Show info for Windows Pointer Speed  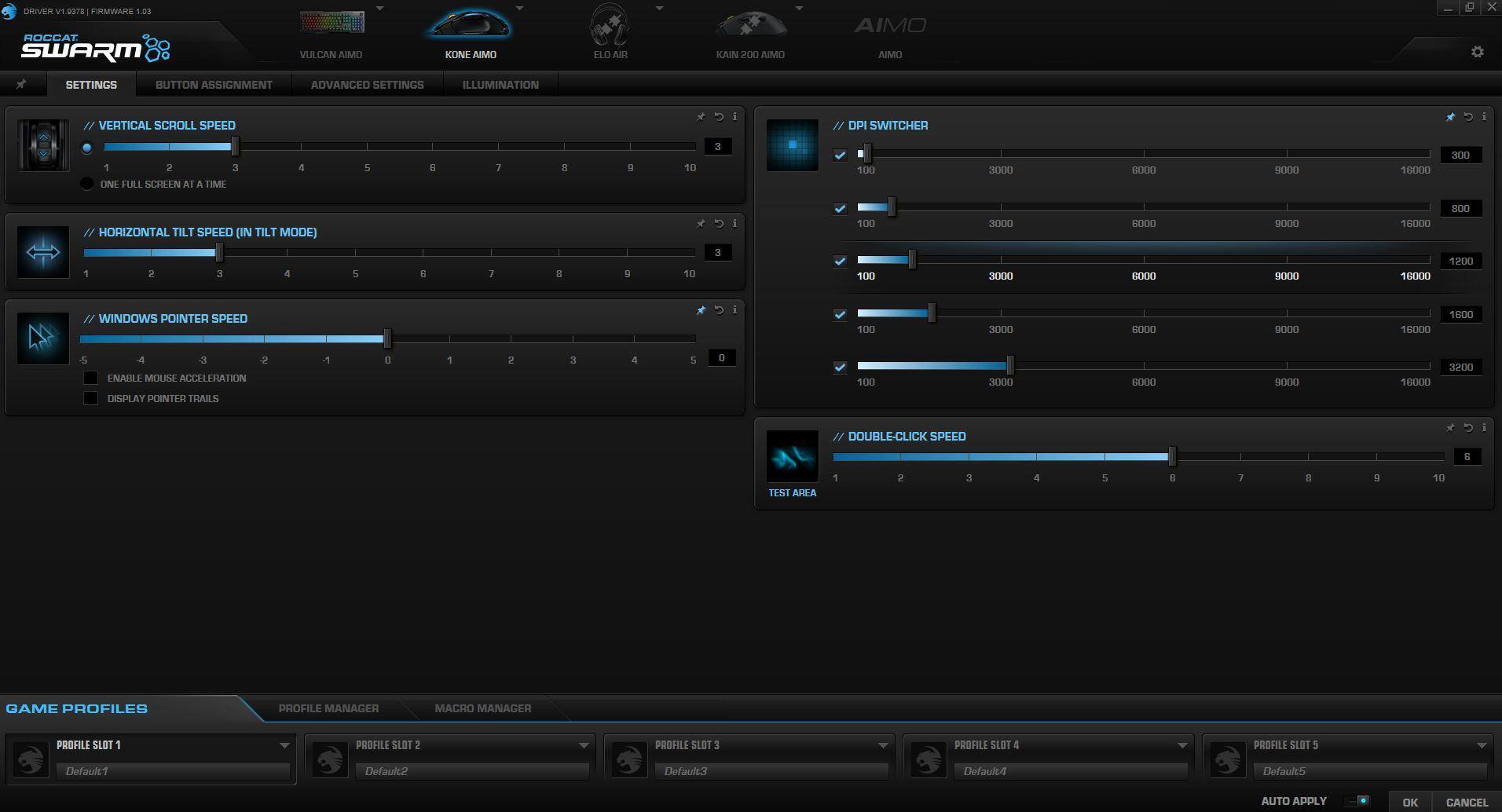[x=735, y=310]
